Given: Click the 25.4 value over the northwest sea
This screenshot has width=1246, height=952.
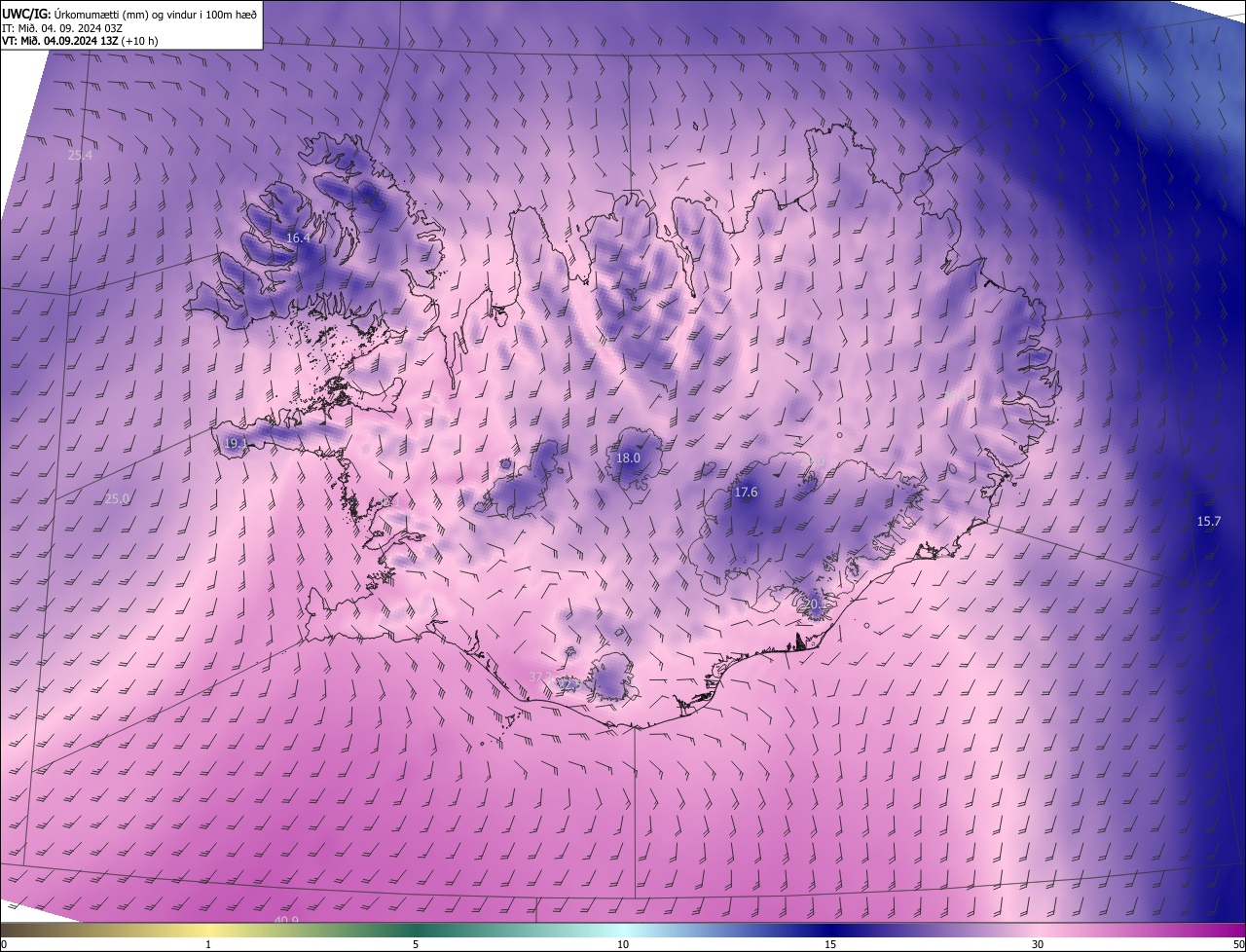Looking at the screenshot, I should tap(80, 155).
